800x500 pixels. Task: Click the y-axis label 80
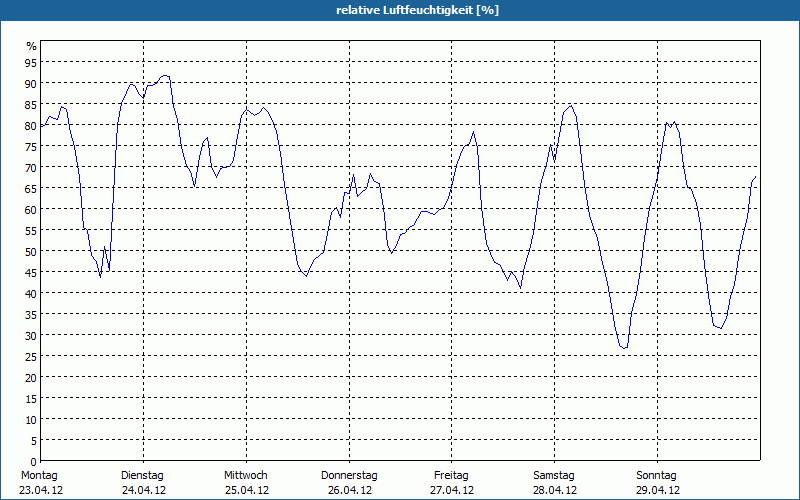pos(31,126)
